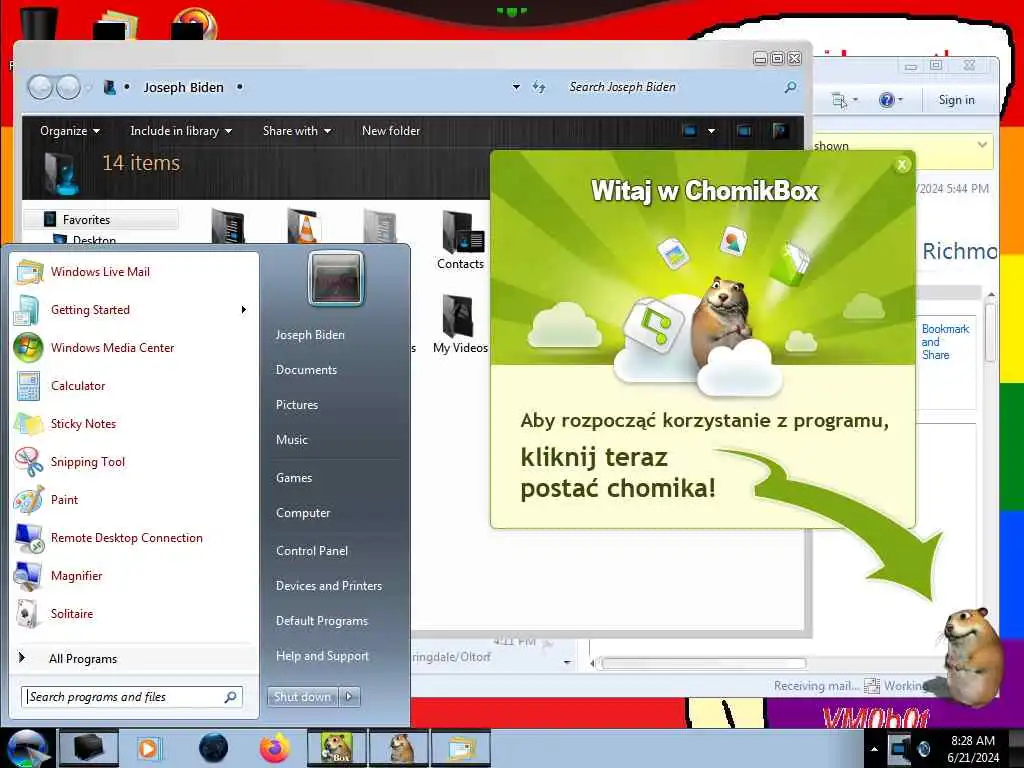The image size is (1024, 768).
Task: Open Computer from Start menu
Action: (302, 513)
